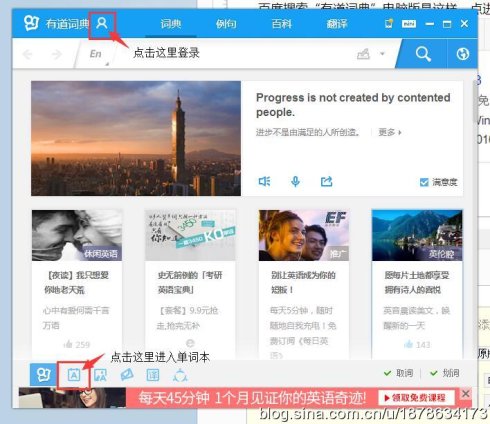This screenshot has height=424, width=490.
Task: Switch to mini mode
Action: click(x=409, y=24)
